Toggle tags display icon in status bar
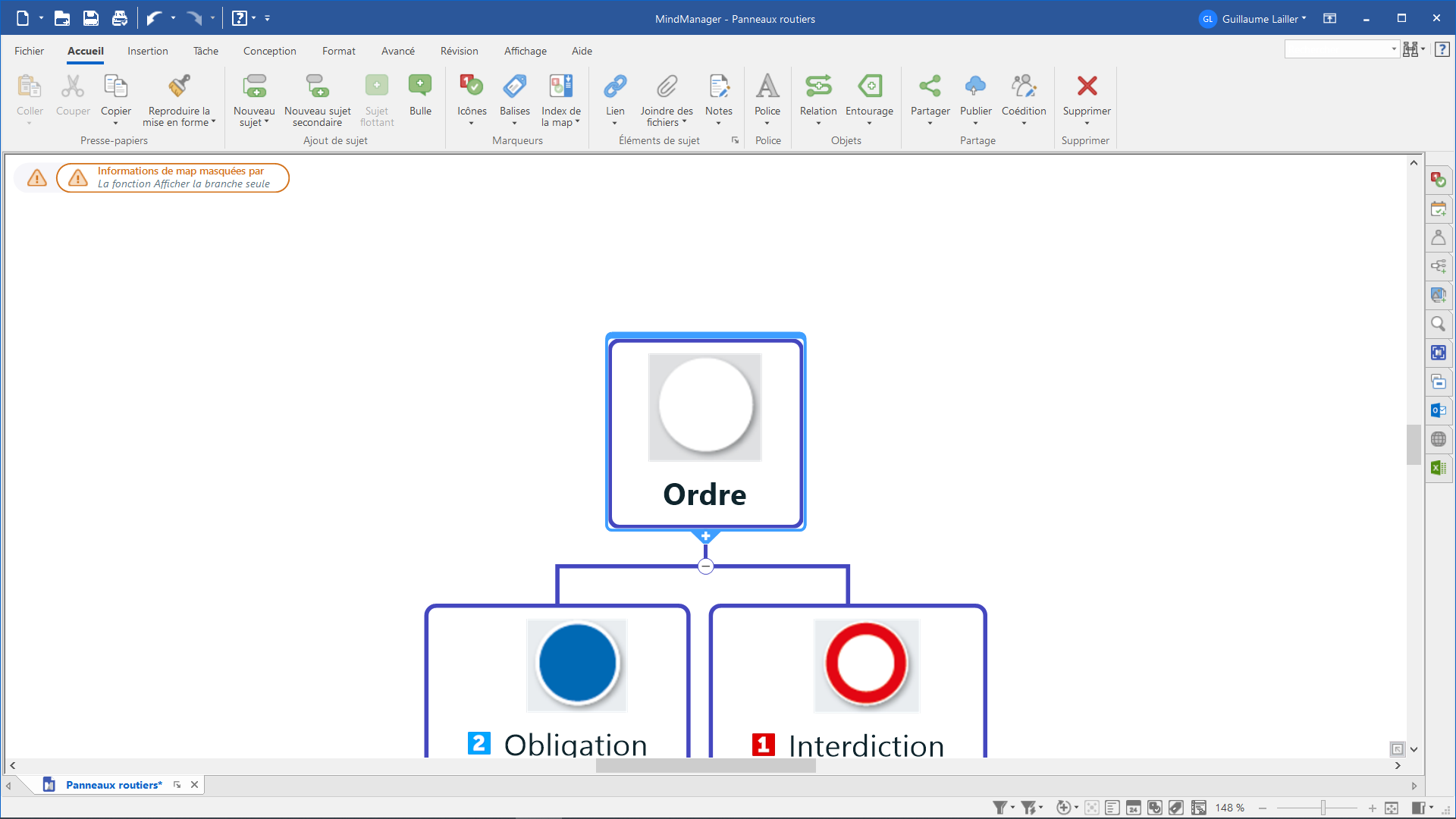Viewport: 1456px width, 819px height. (x=1176, y=808)
